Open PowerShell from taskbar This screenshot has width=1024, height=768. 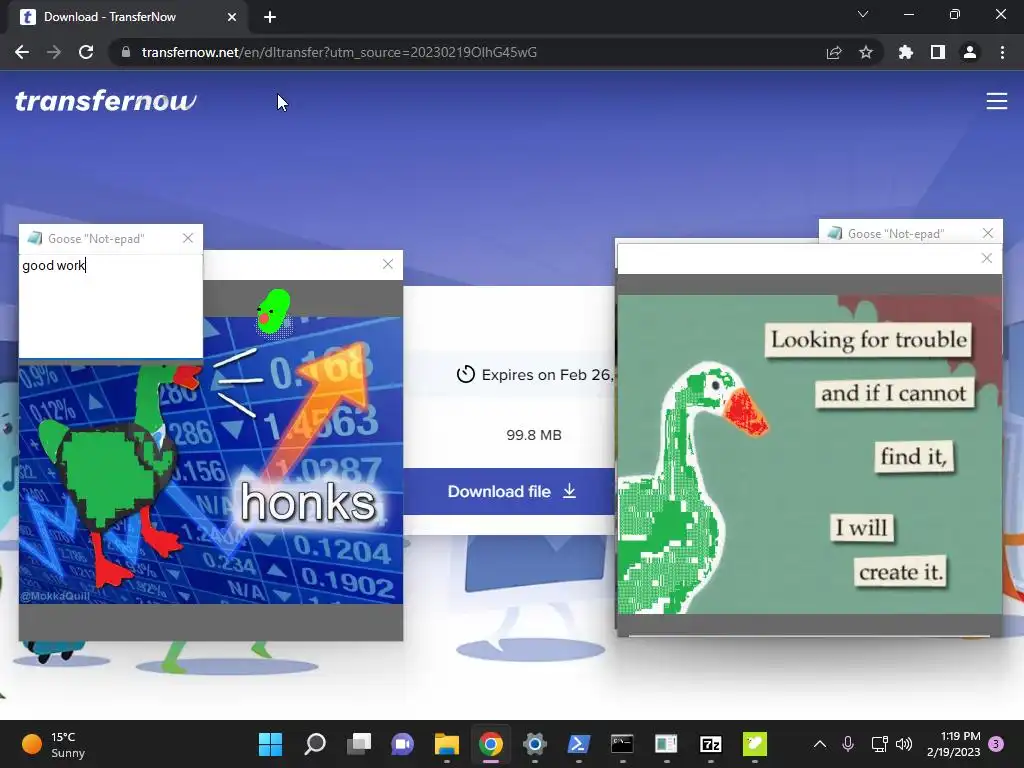(579, 744)
